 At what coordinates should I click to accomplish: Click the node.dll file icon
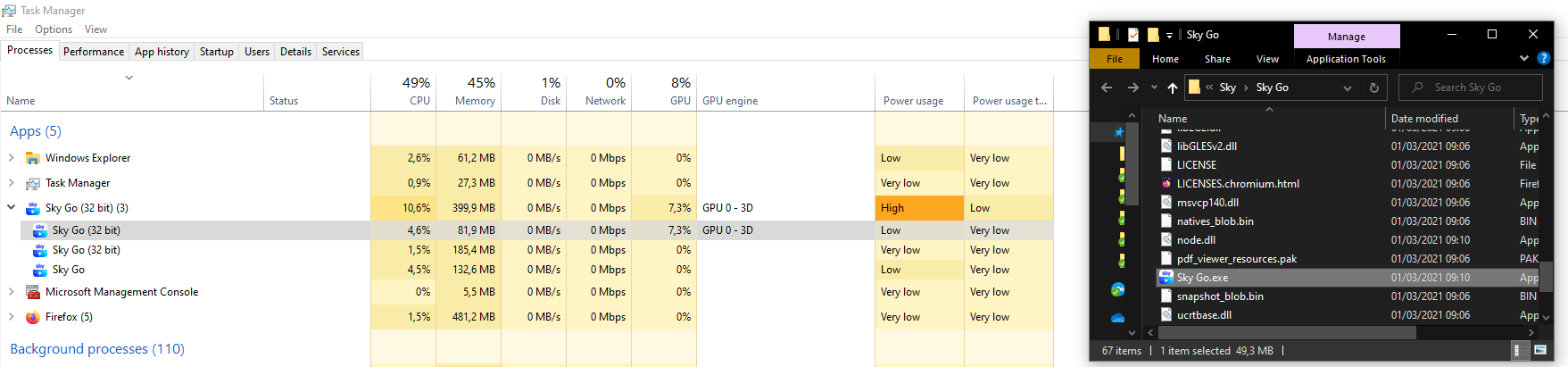coord(1166,240)
